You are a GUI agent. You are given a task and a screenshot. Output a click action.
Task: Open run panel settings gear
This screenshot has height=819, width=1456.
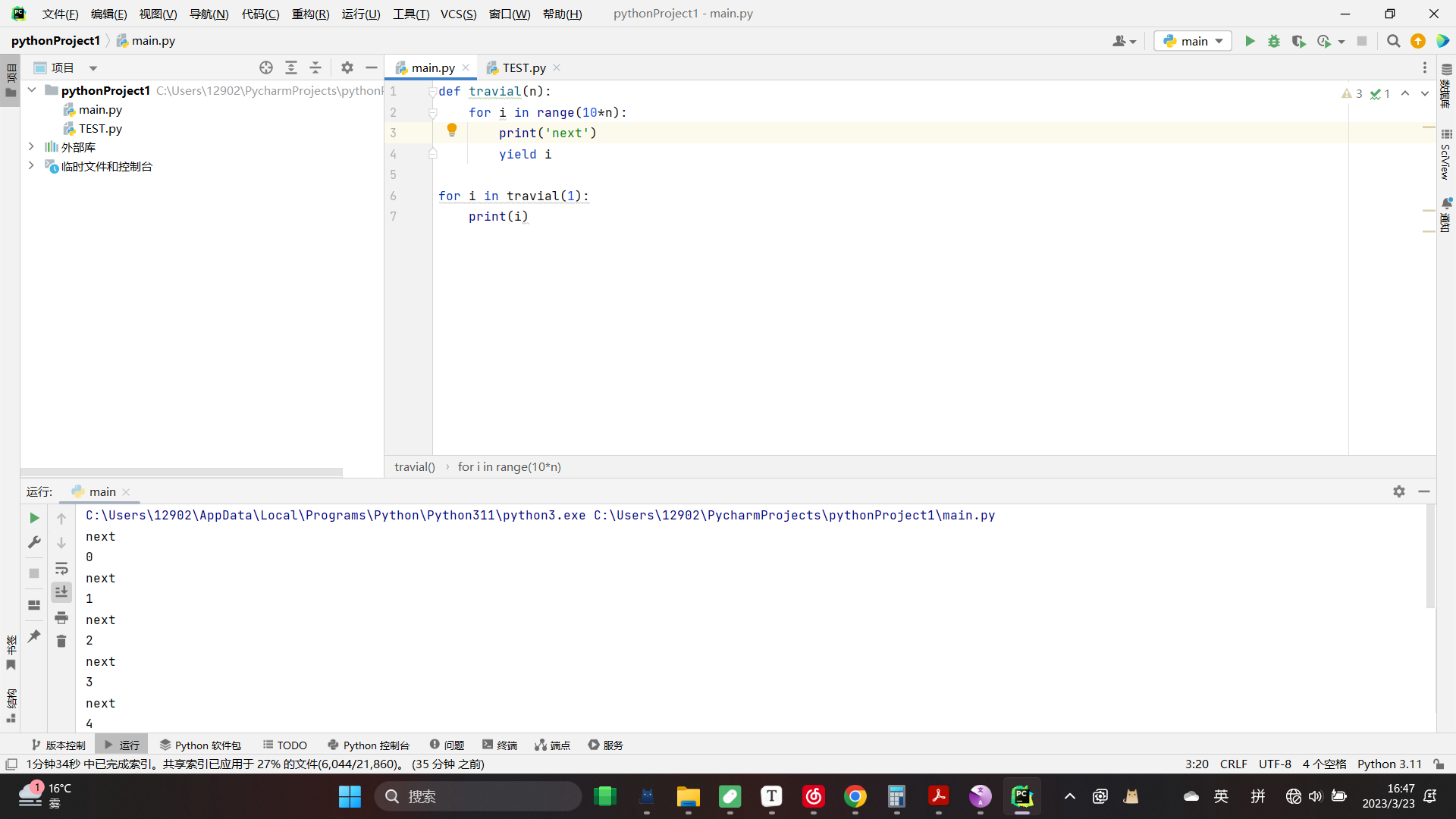1399,491
